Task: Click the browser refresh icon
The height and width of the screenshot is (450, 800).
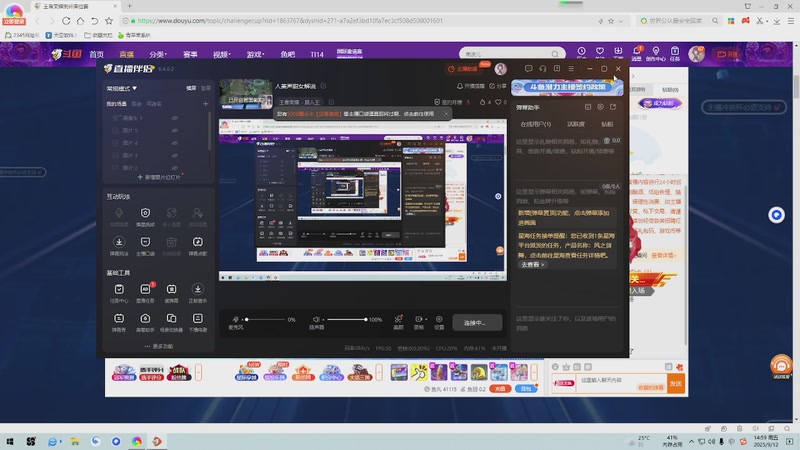Action: coord(66,21)
